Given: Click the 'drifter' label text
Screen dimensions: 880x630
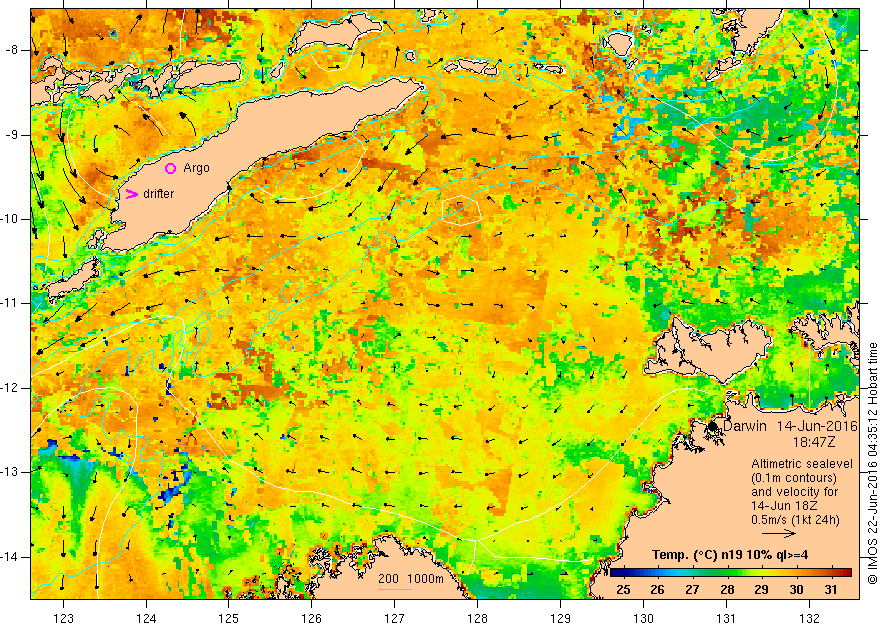Looking at the screenshot, I should (x=159, y=194).
